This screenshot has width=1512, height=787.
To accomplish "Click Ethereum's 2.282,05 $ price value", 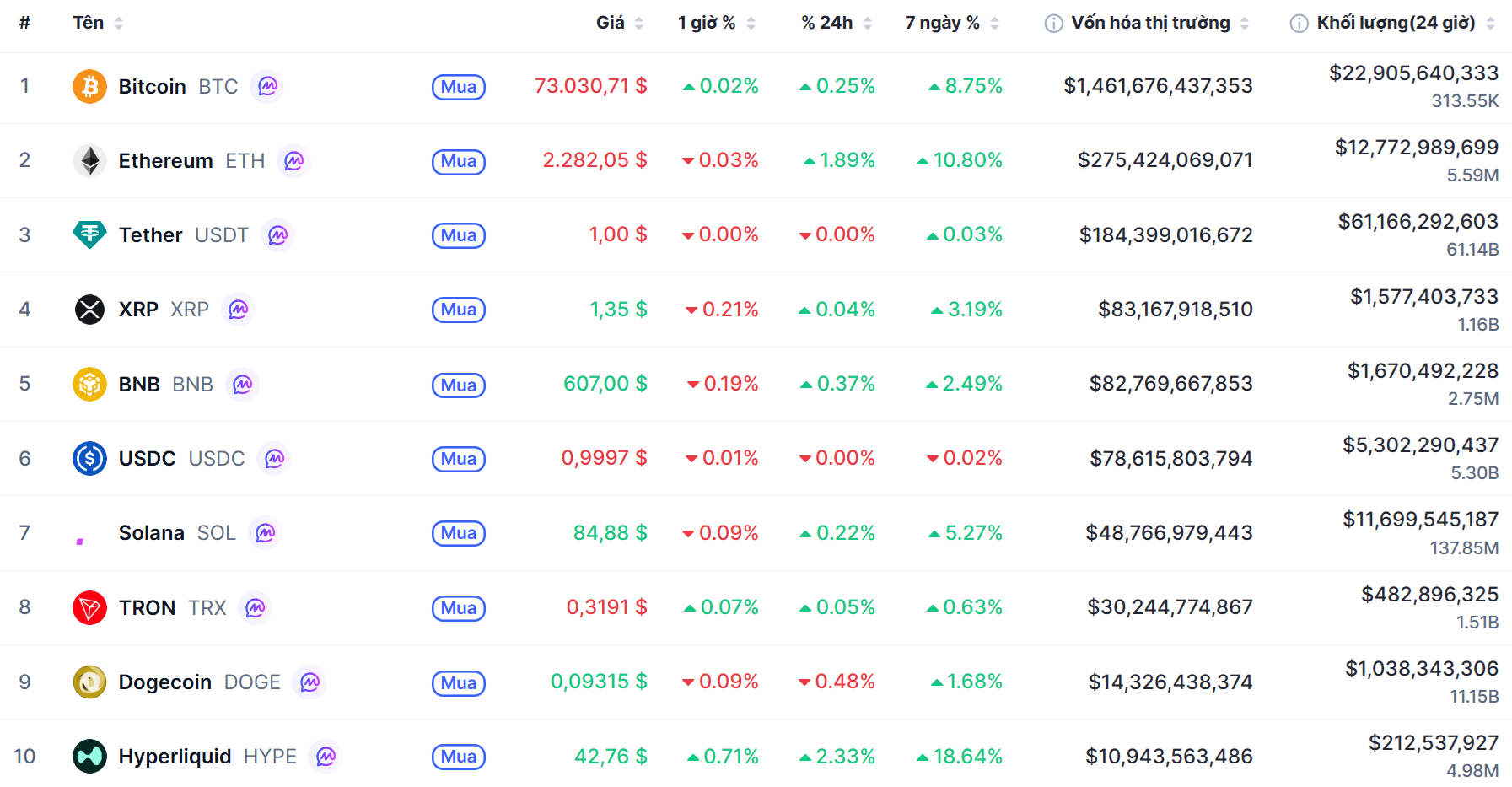I will pos(595,160).
